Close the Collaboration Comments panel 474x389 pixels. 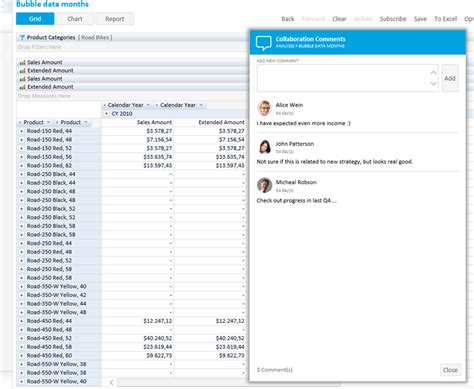pos(450,370)
